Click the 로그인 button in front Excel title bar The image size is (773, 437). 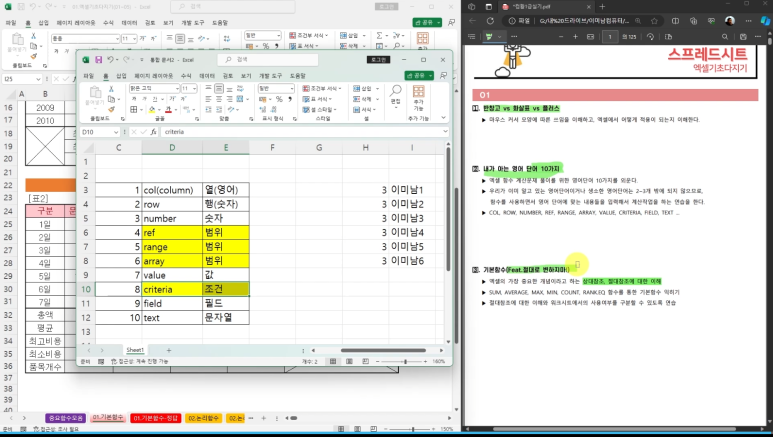tap(378, 60)
